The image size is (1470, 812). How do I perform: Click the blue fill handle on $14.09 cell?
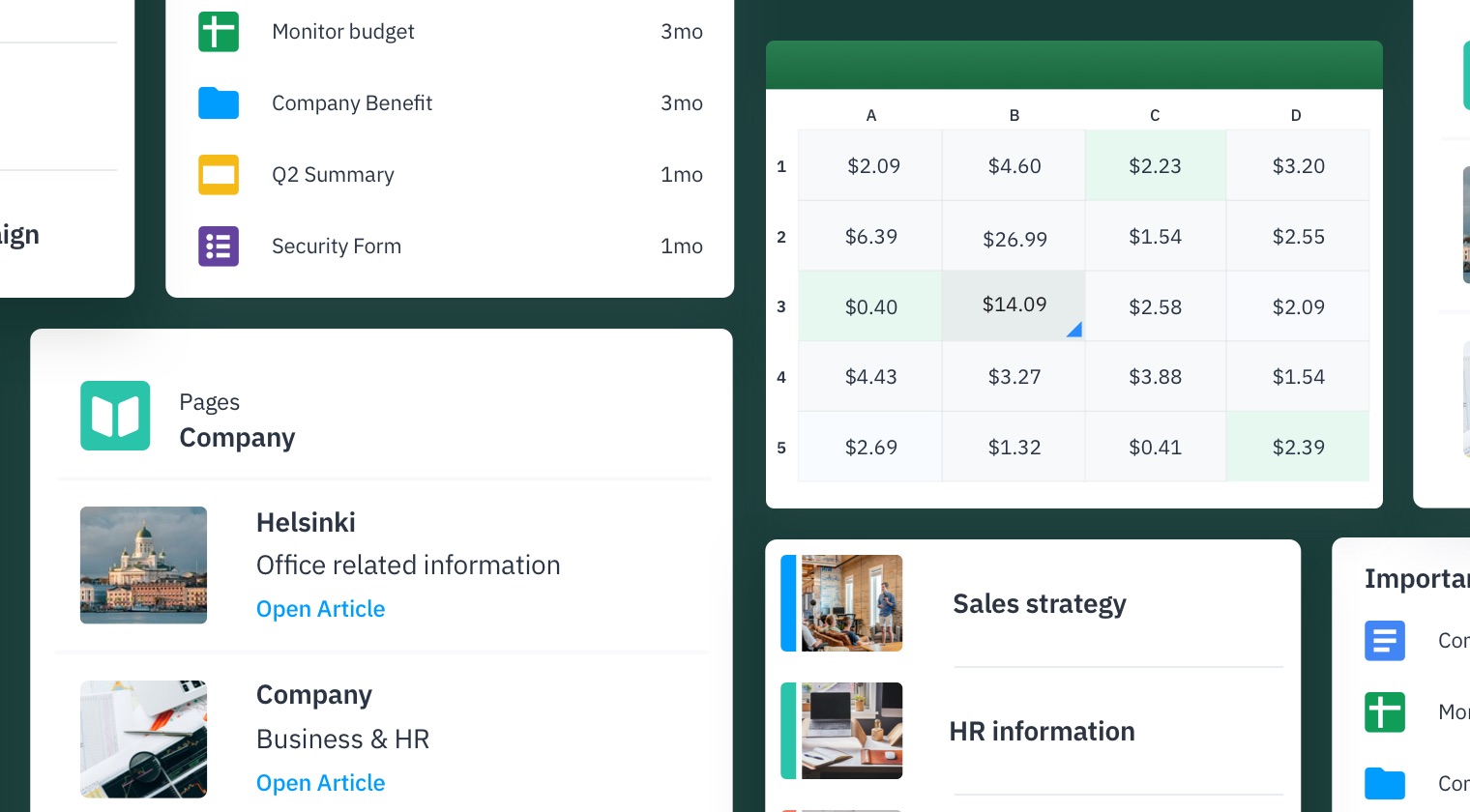1074,331
